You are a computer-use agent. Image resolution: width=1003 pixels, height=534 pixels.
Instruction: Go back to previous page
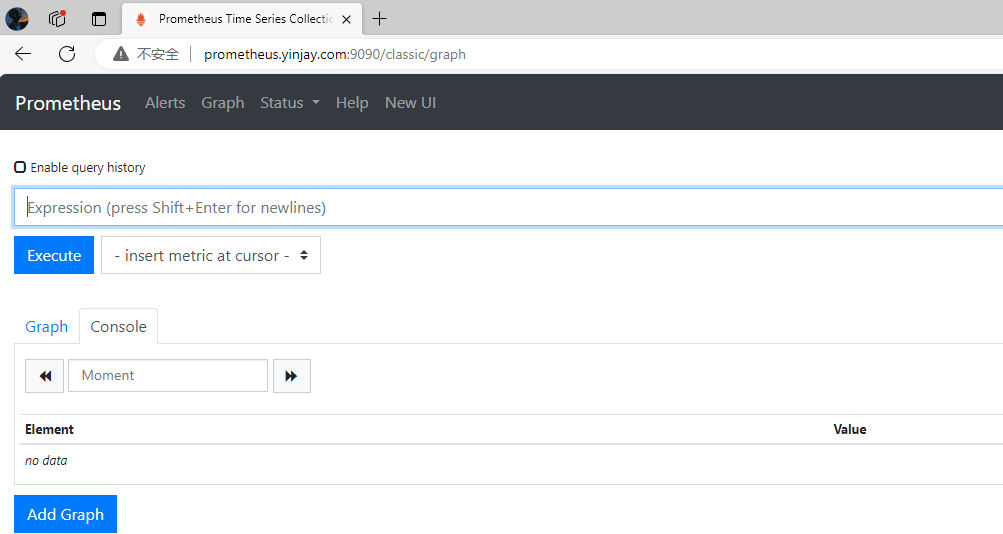pyautogui.click(x=23, y=54)
